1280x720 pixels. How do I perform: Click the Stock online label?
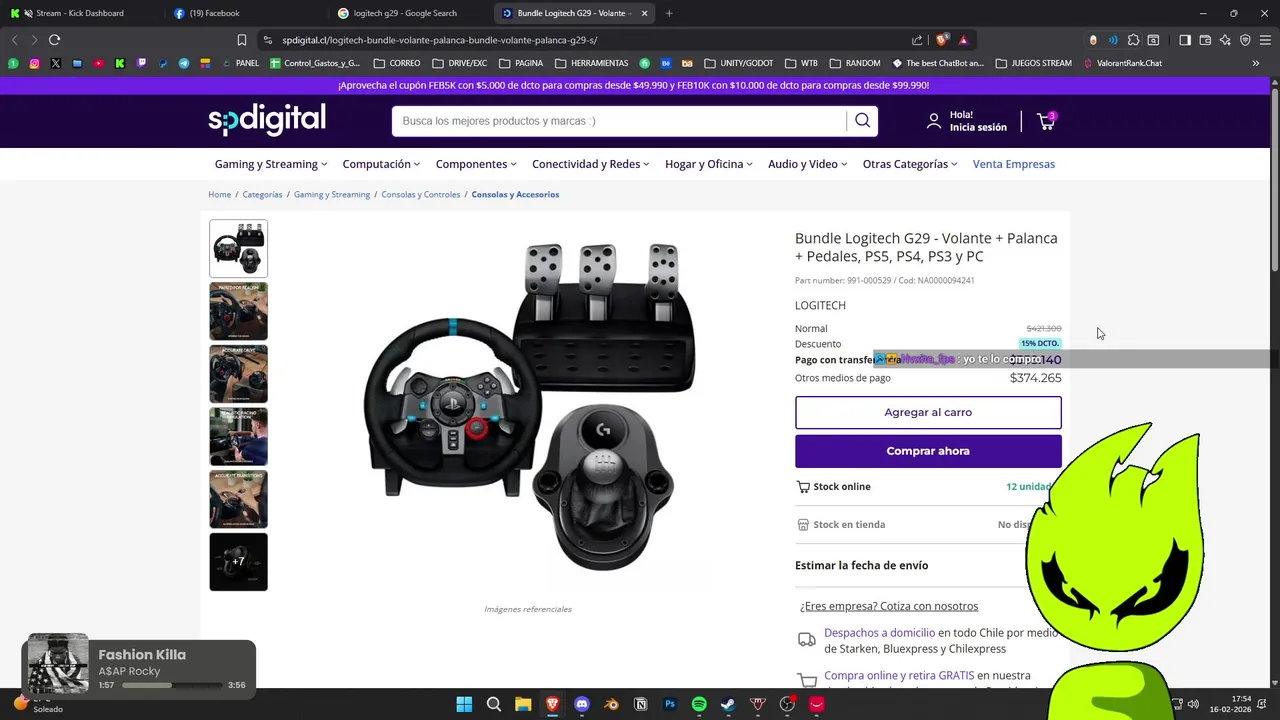[x=842, y=487]
